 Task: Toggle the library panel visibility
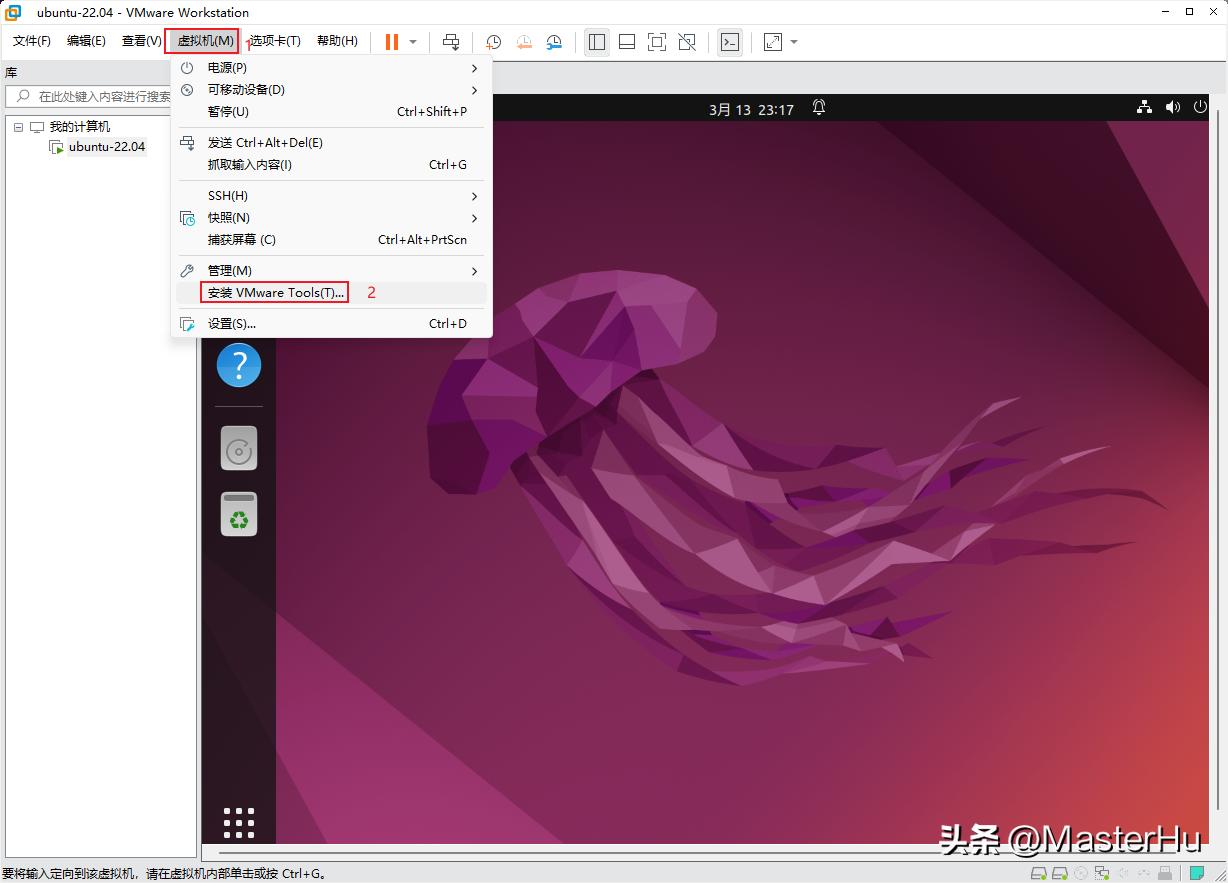[597, 42]
